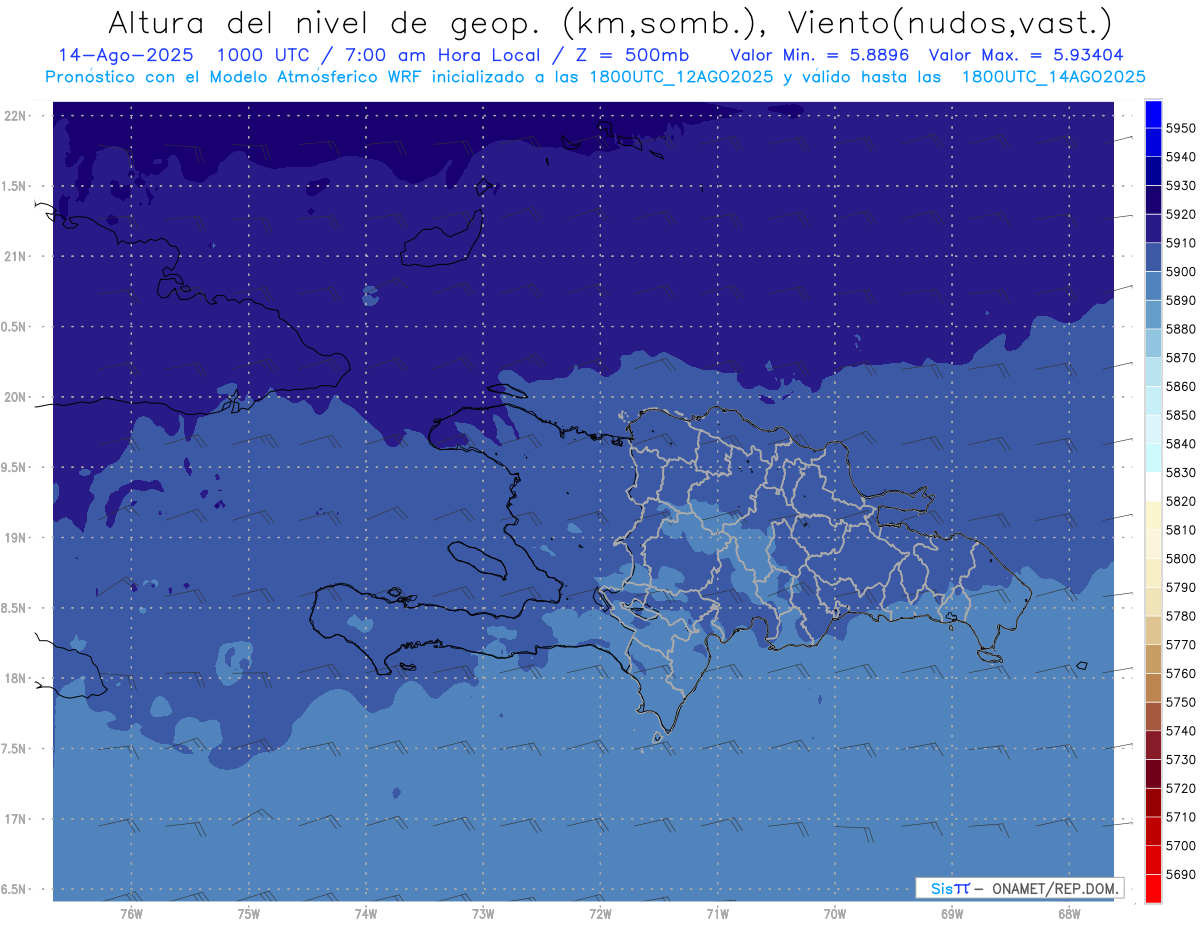The width and height of the screenshot is (1200, 927).
Task: Click the '20N' latitude label
Action: [x=15, y=397]
